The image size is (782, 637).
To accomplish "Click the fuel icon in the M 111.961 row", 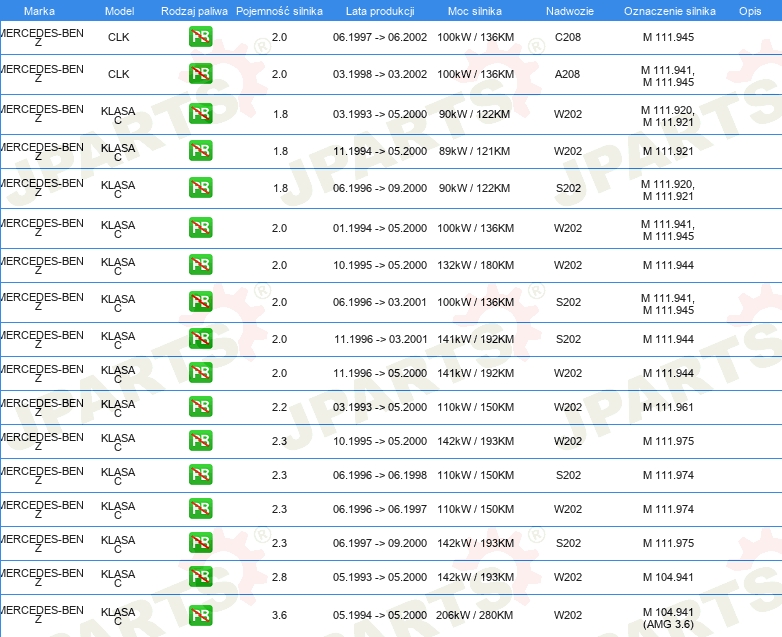I will [200, 407].
